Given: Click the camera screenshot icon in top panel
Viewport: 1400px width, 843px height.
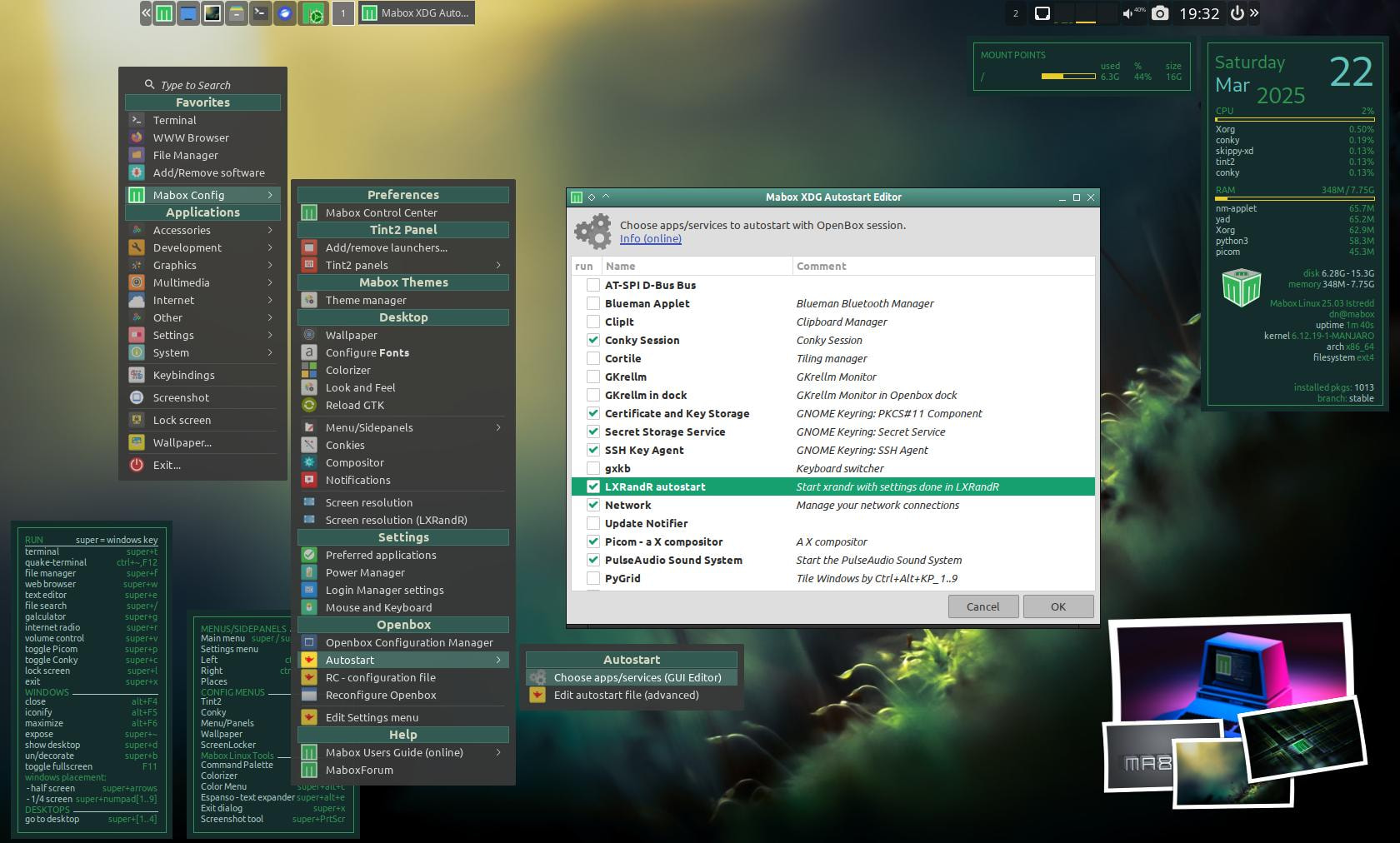Looking at the screenshot, I should click(1160, 13).
